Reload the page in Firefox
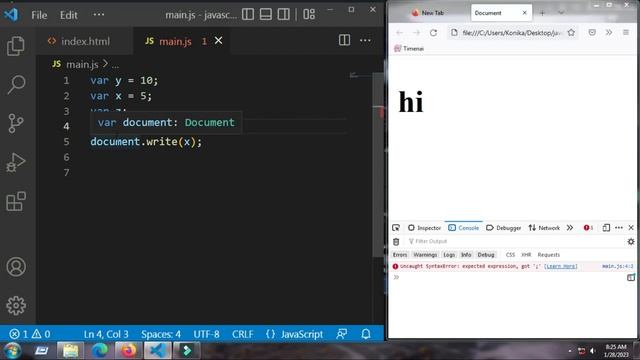Viewport: 640px width, 360px height. (433, 33)
